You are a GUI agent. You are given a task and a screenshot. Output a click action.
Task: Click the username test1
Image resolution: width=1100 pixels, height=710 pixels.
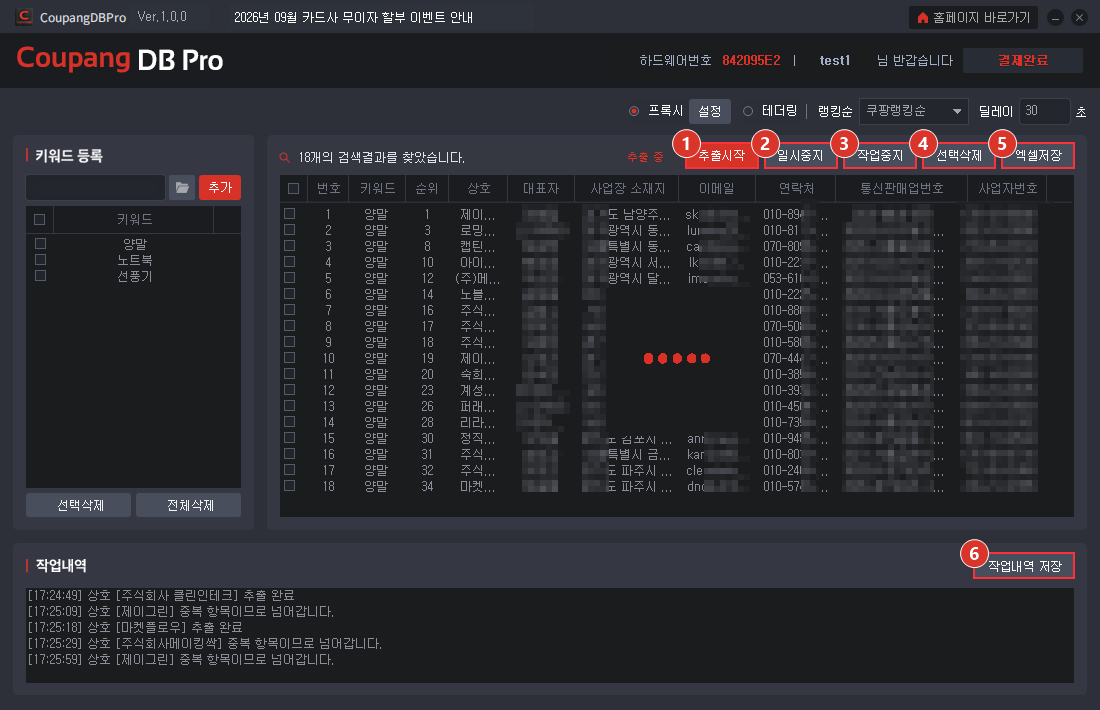pos(835,60)
